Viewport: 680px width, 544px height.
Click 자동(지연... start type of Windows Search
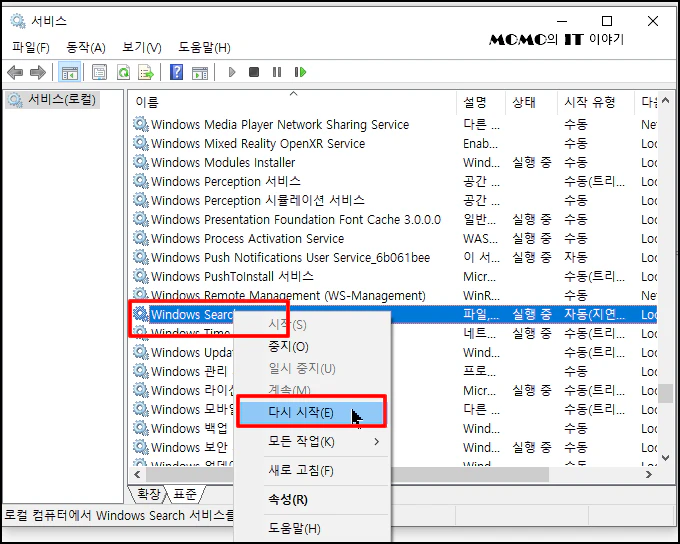(x=595, y=315)
